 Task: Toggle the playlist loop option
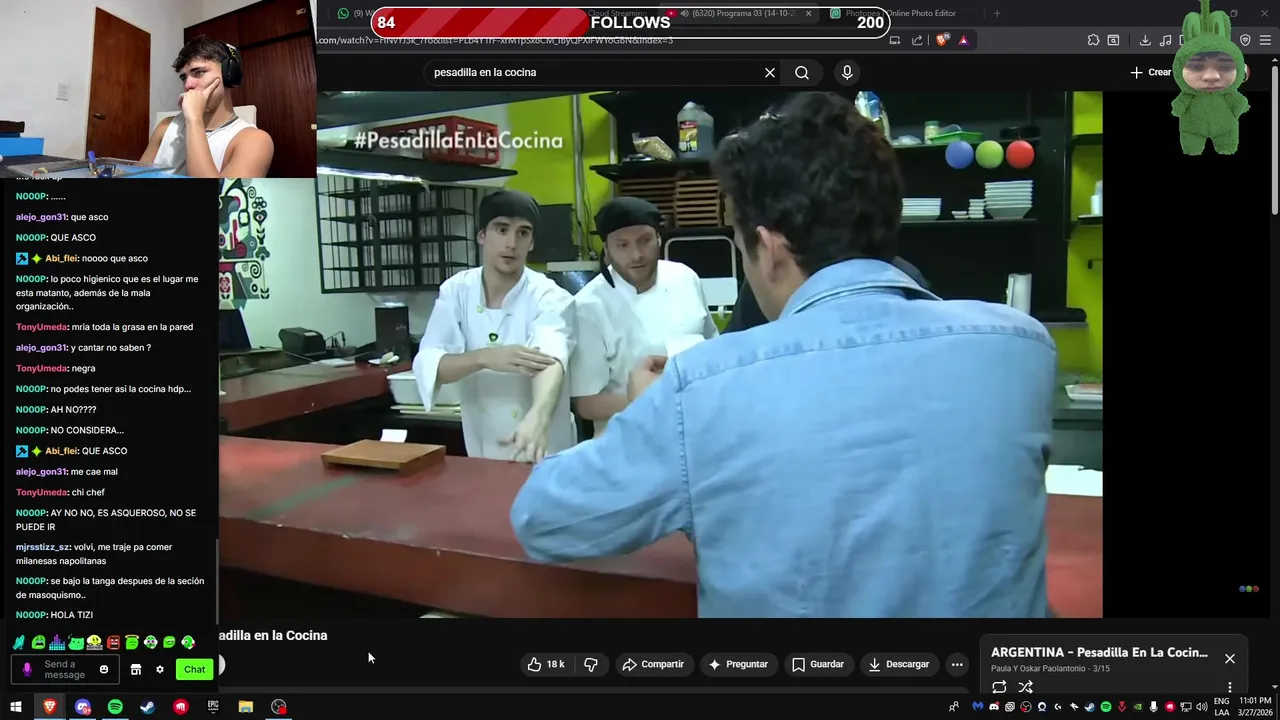tap(999, 687)
